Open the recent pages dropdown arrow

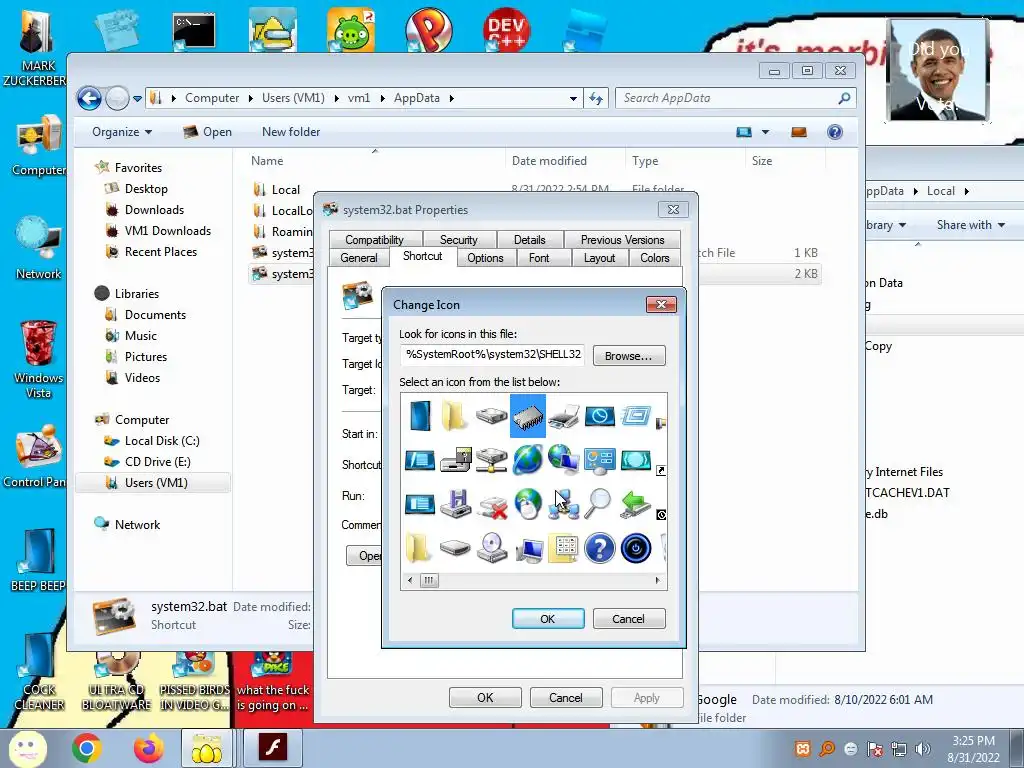pyautogui.click(x=137, y=99)
